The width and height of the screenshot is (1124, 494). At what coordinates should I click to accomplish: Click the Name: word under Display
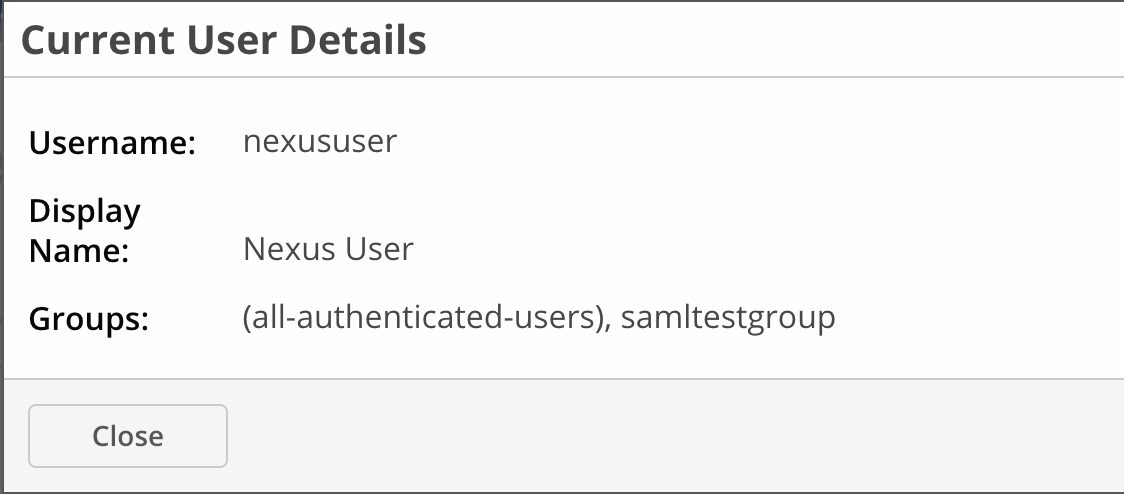tap(80, 250)
